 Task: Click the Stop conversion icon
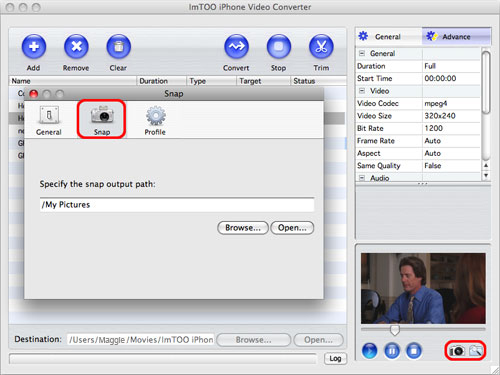coord(279,47)
